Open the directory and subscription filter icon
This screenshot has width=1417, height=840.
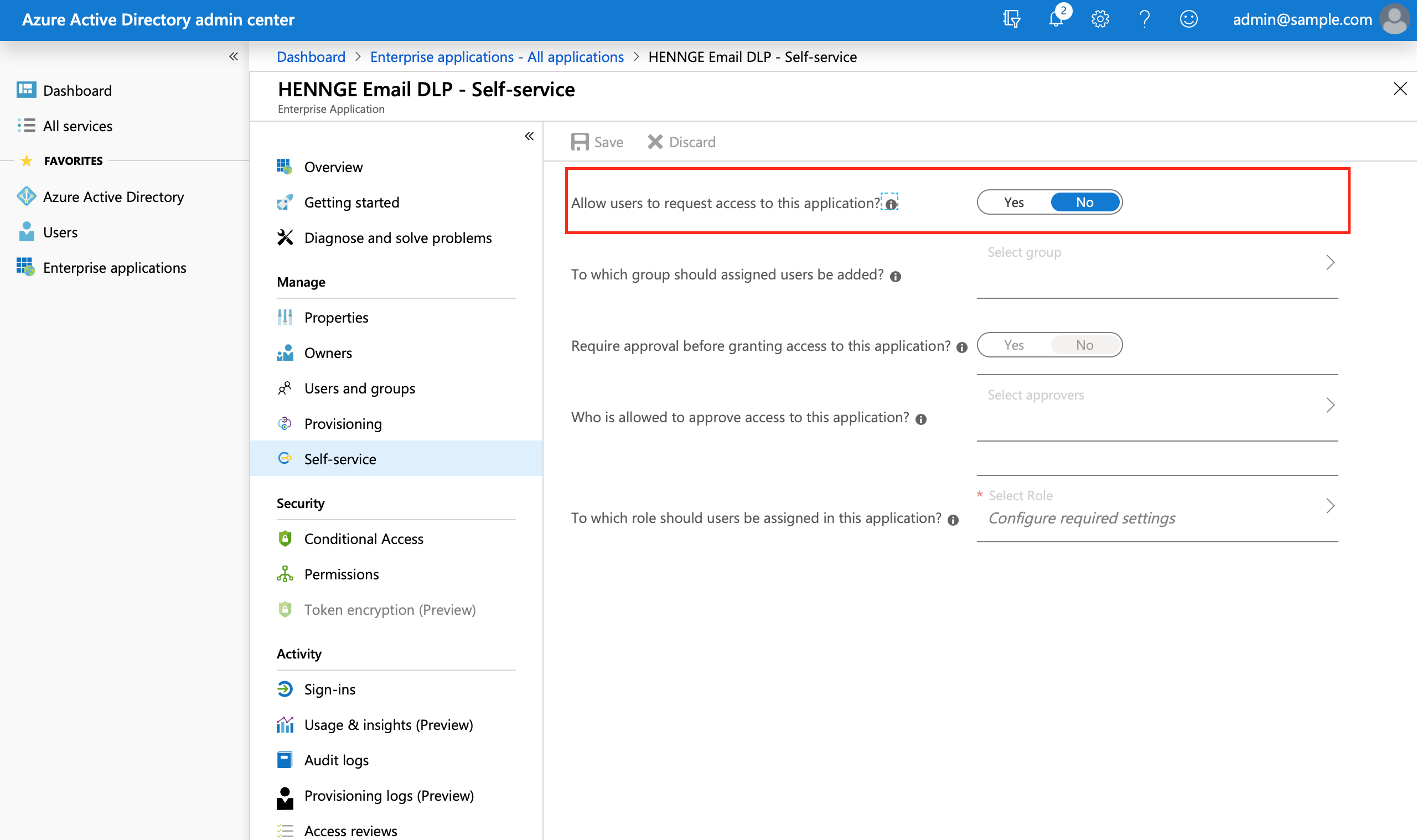(x=1011, y=19)
